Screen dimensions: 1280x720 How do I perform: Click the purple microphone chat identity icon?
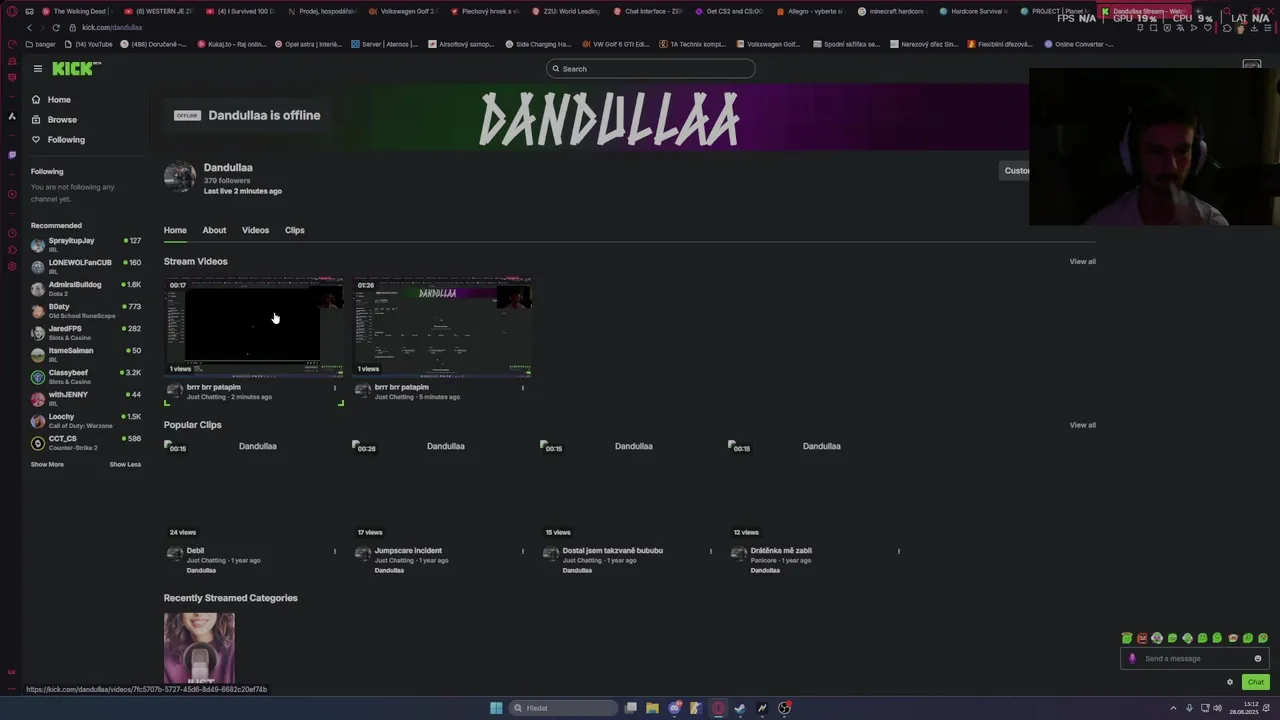(1132, 658)
